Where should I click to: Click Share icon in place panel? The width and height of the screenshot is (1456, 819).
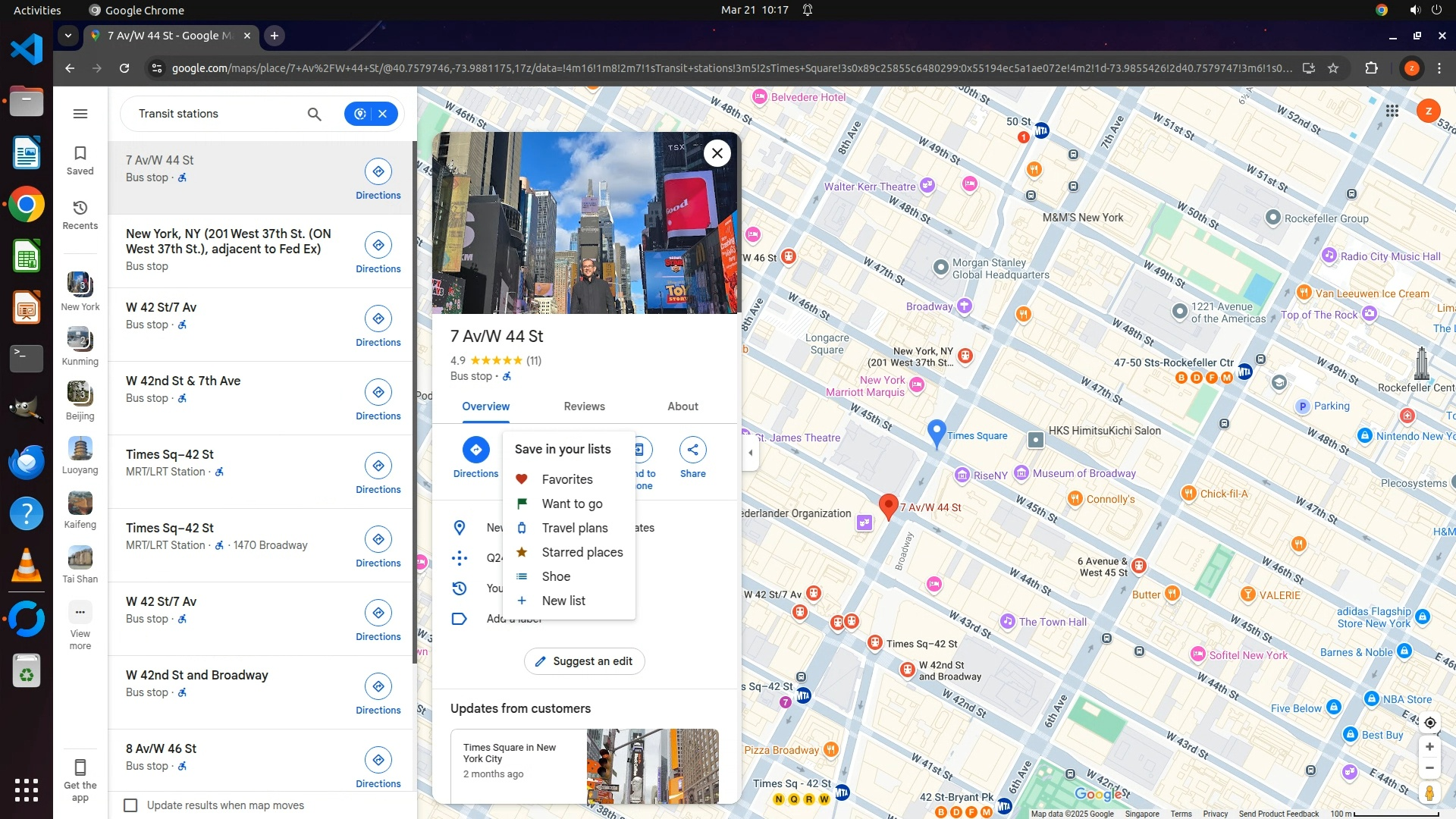692,450
